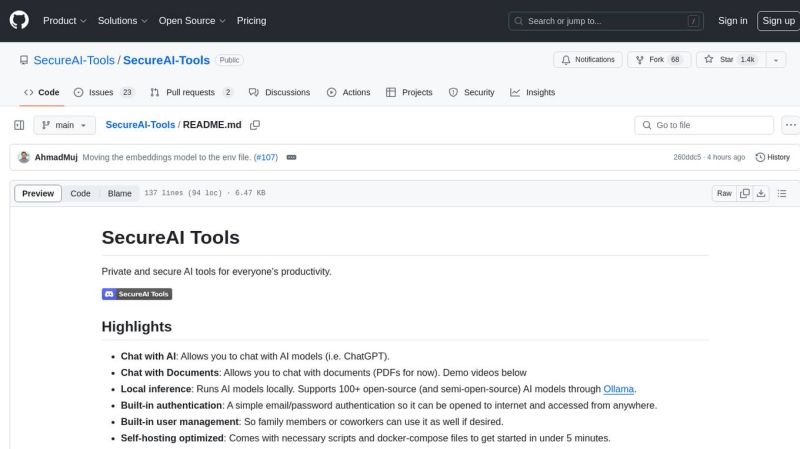This screenshot has width=800, height=449.
Task: Open pull request #107 link
Action: pyautogui.click(x=266, y=157)
